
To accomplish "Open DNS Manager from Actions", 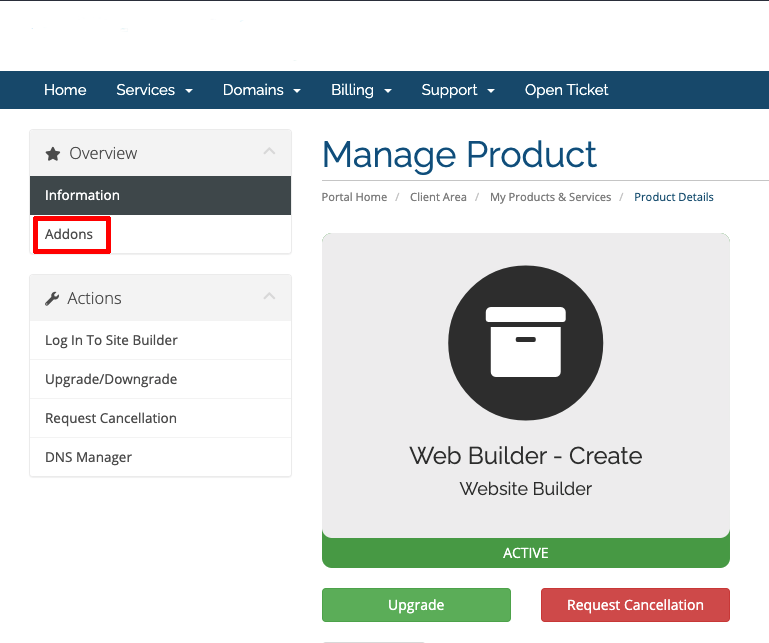I will pos(88,457).
